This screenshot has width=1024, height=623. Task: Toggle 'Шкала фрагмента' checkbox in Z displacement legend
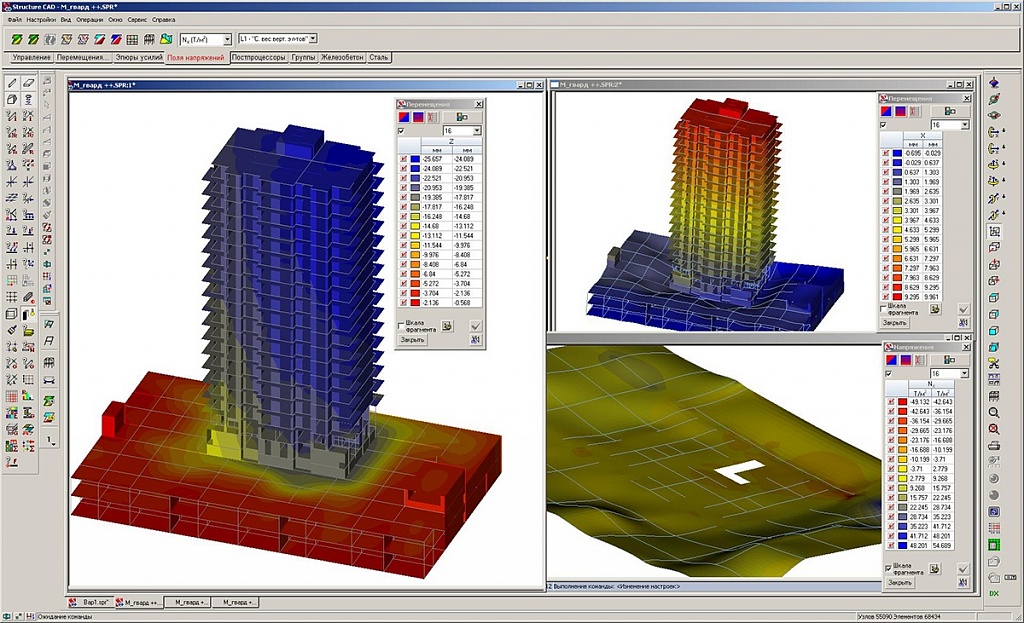pyautogui.click(x=401, y=325)
